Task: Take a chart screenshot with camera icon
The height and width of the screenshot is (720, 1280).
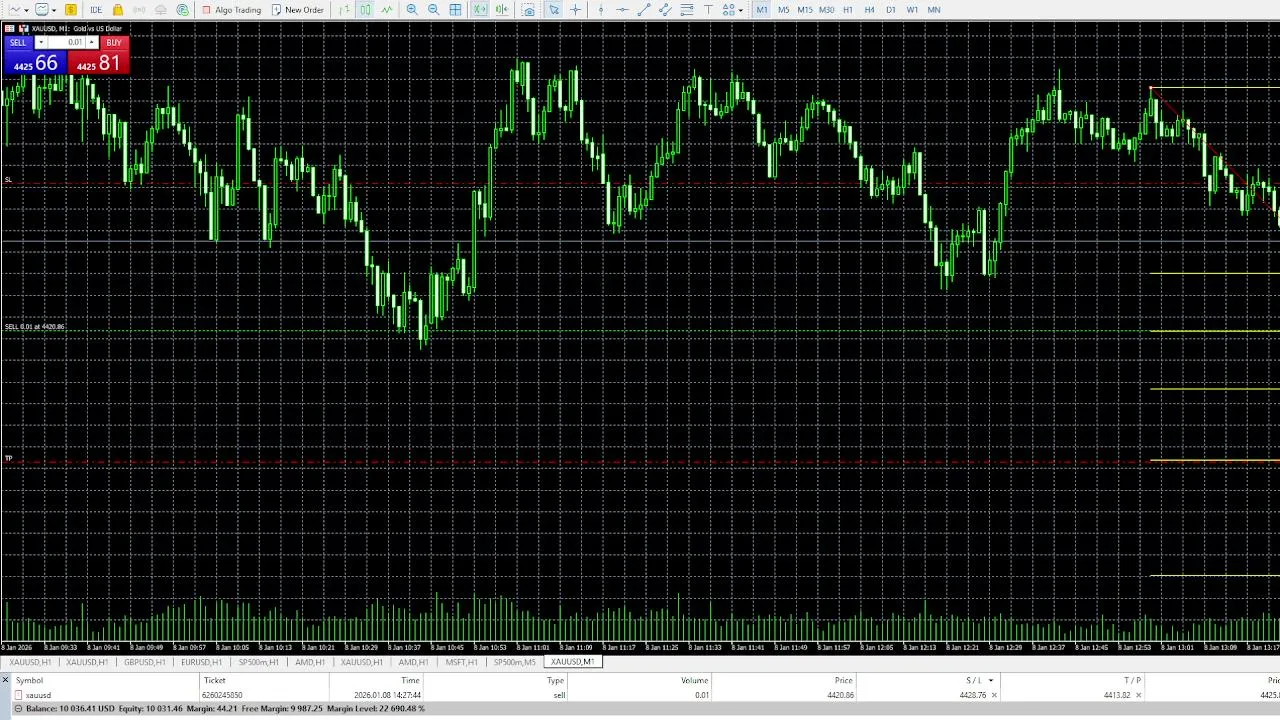Action: tap(528, 10)
